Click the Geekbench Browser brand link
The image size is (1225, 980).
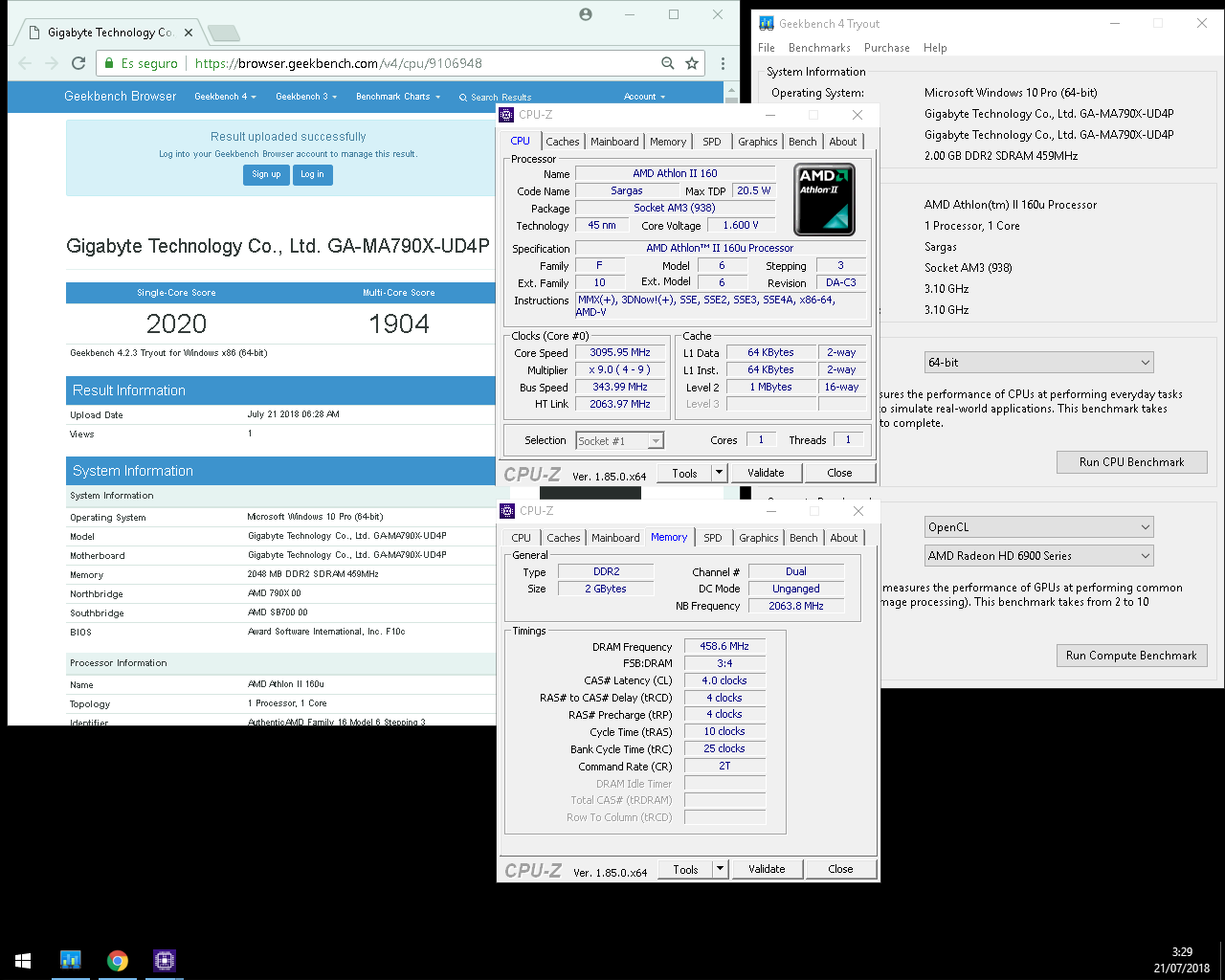[x=121, y=97]
